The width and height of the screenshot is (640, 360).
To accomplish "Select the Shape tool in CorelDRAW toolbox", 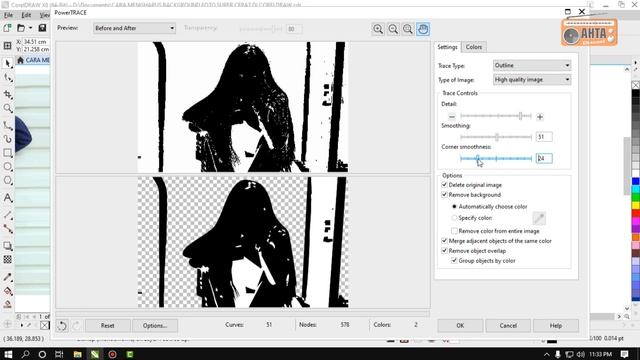I will (8, 78).
